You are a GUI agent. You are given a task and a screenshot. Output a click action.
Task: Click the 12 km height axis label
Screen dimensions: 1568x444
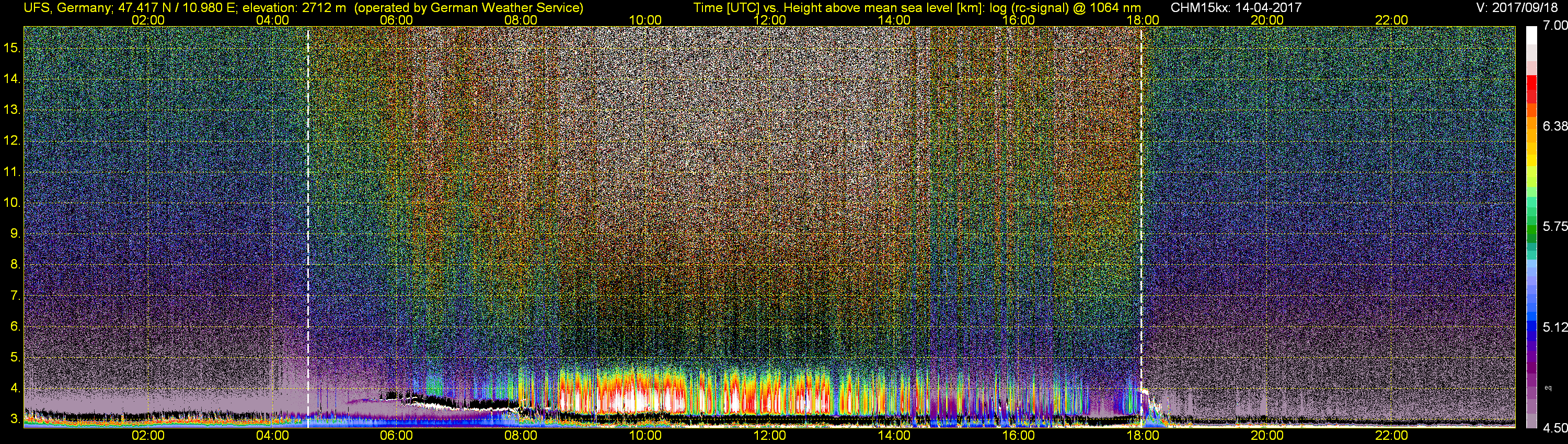click(x=12, y=141)
